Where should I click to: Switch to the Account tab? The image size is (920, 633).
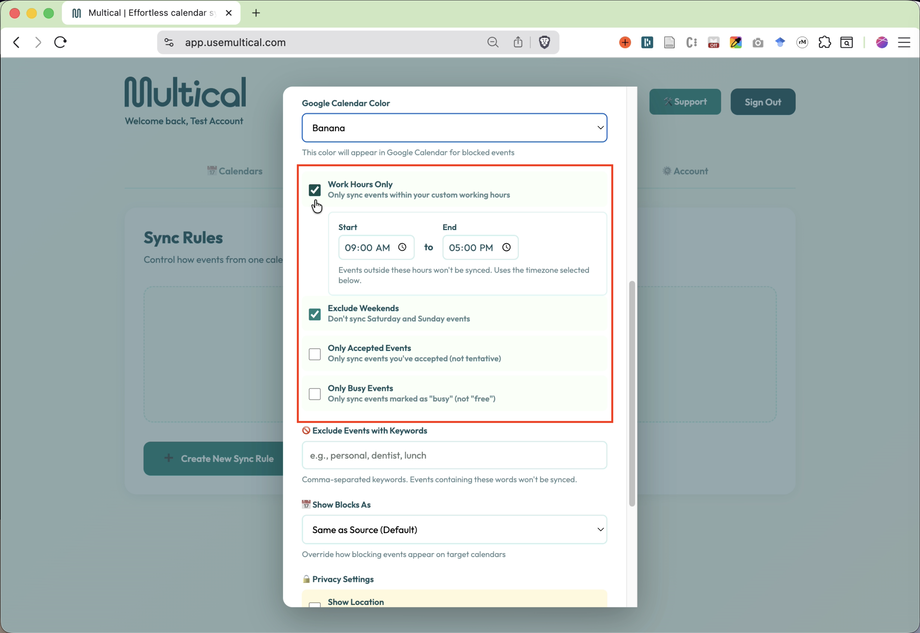685,171
